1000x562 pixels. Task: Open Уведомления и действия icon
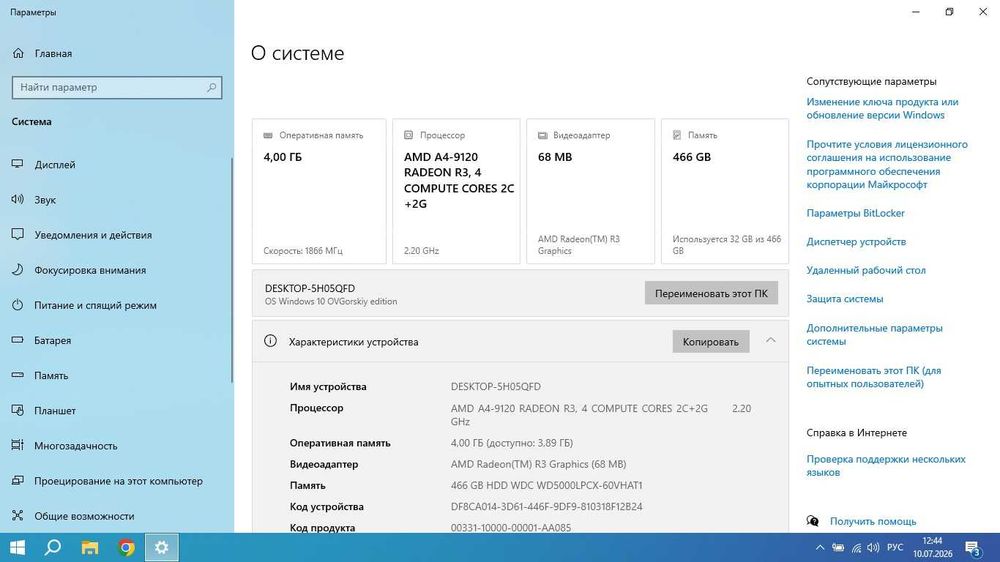coord(18,235)
